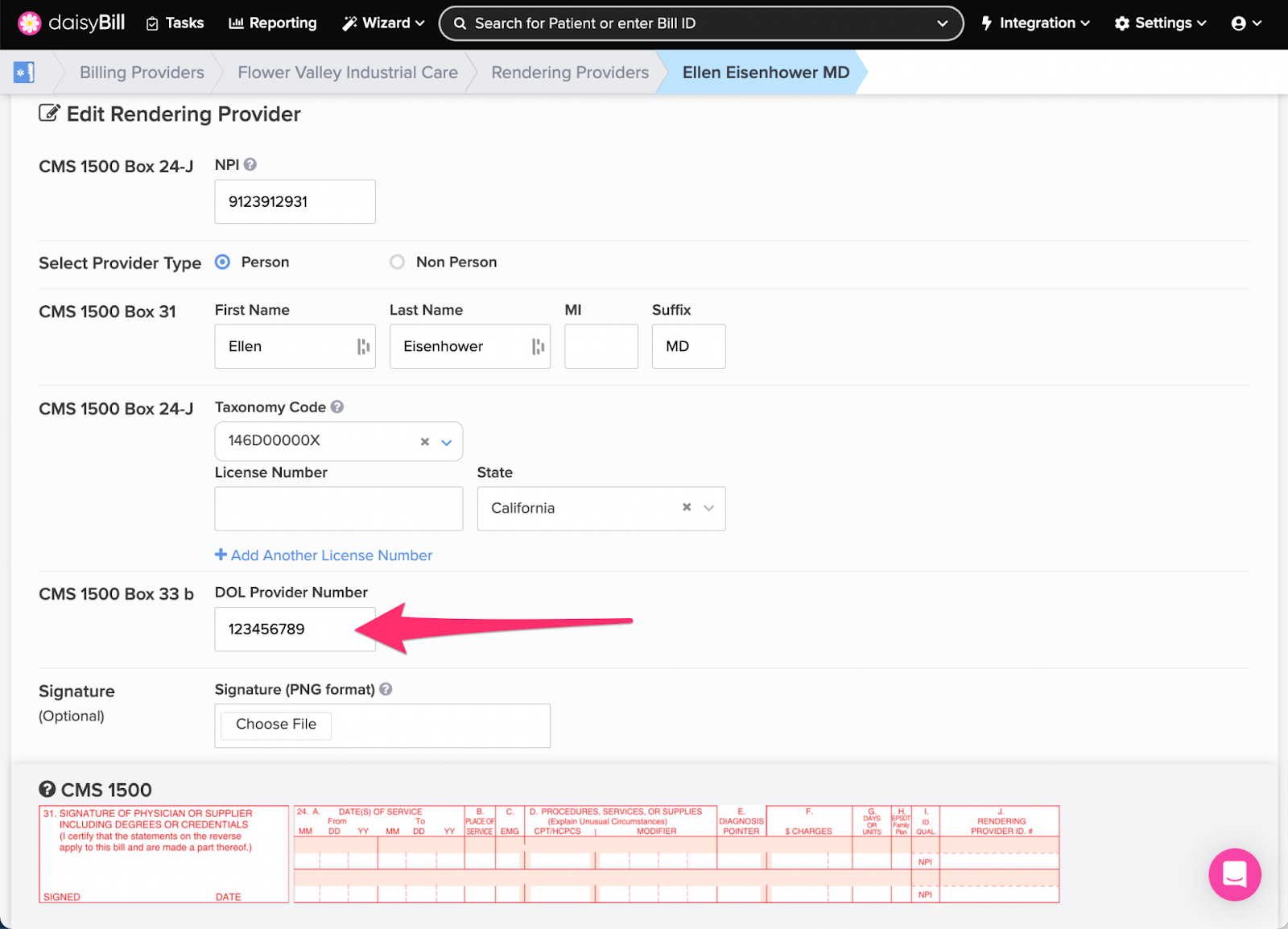Select the Person provider type

pyautogui.click(x=223, y=262)
